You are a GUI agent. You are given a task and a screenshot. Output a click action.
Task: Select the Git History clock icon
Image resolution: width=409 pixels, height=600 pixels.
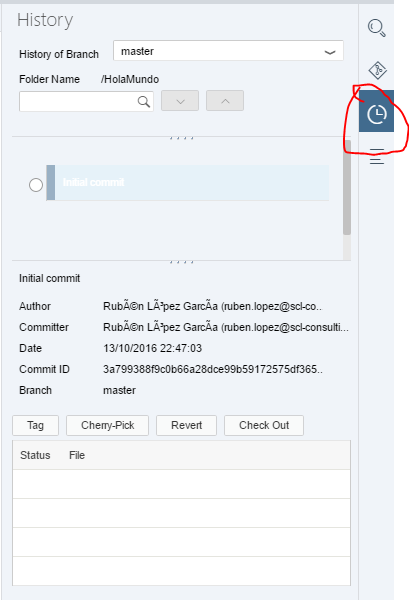[376, 111]
